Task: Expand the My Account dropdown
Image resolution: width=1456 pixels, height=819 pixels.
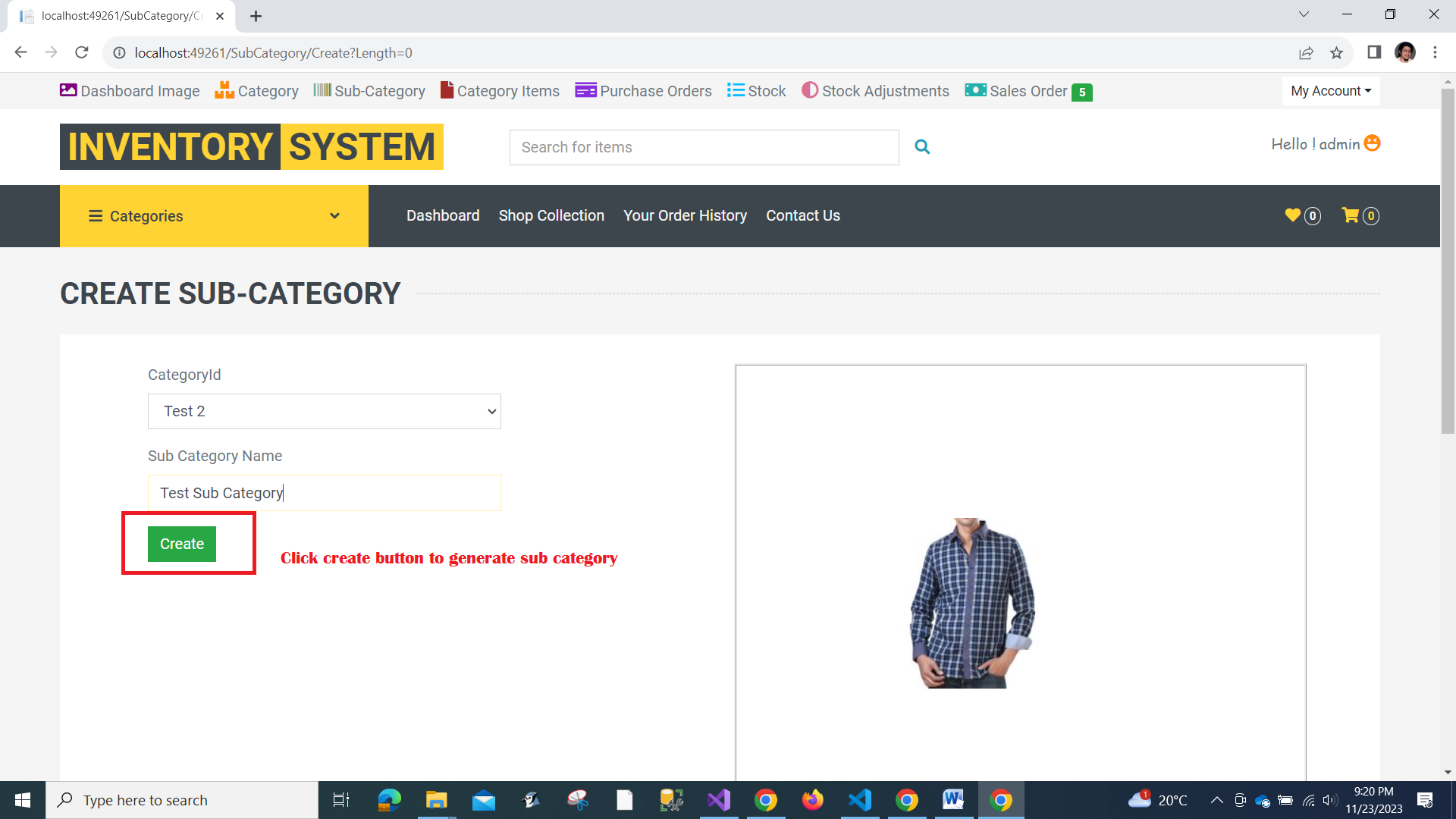Action: pyautogui.click(x=1331, y=91)
